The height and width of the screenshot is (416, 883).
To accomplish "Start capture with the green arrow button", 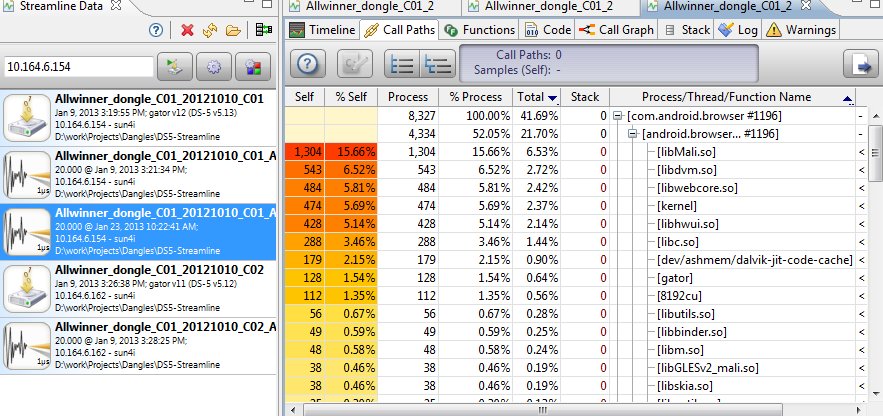I will (x=175, y=67).
